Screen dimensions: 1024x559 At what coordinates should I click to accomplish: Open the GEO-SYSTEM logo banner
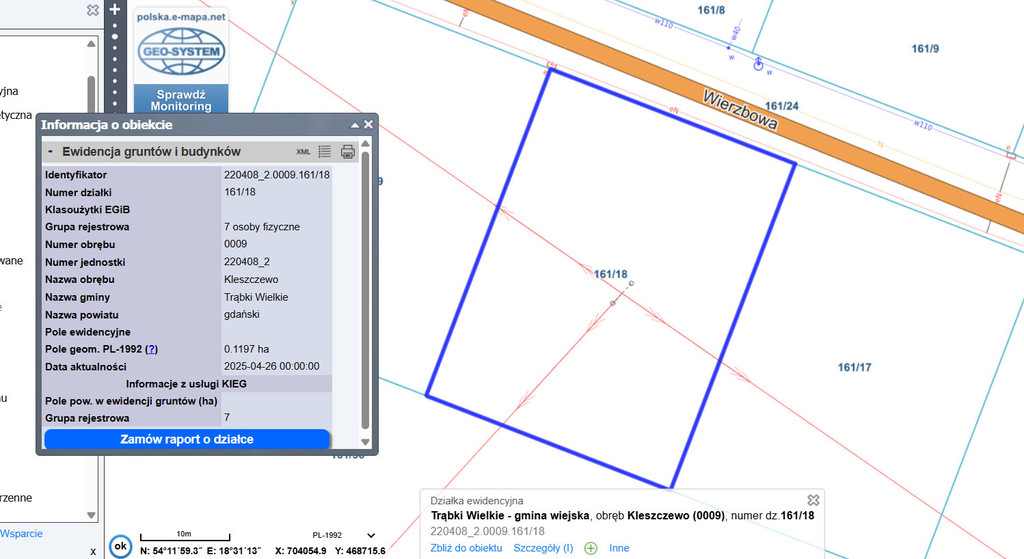181,46
